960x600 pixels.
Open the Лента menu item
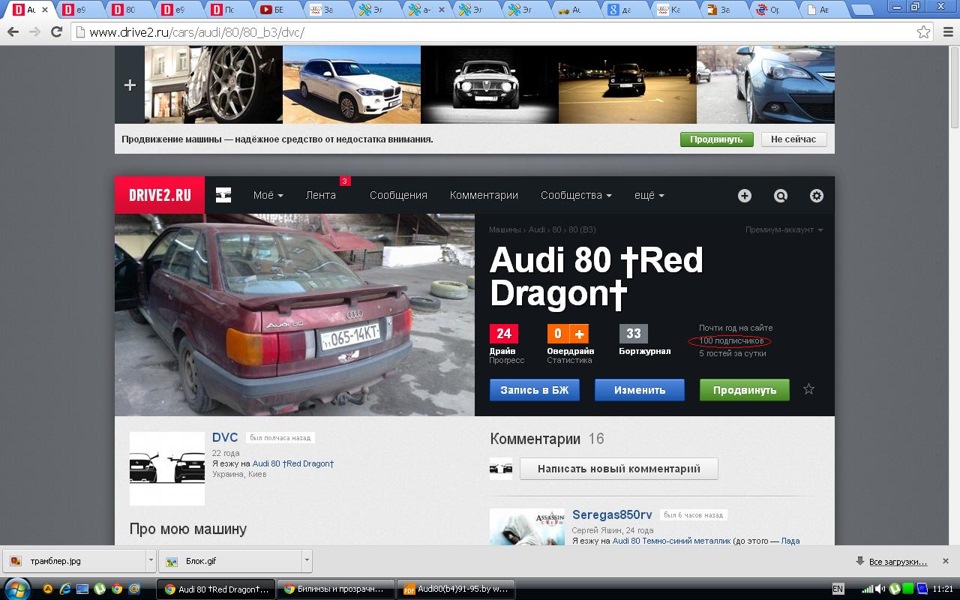[x=321, y=195]
